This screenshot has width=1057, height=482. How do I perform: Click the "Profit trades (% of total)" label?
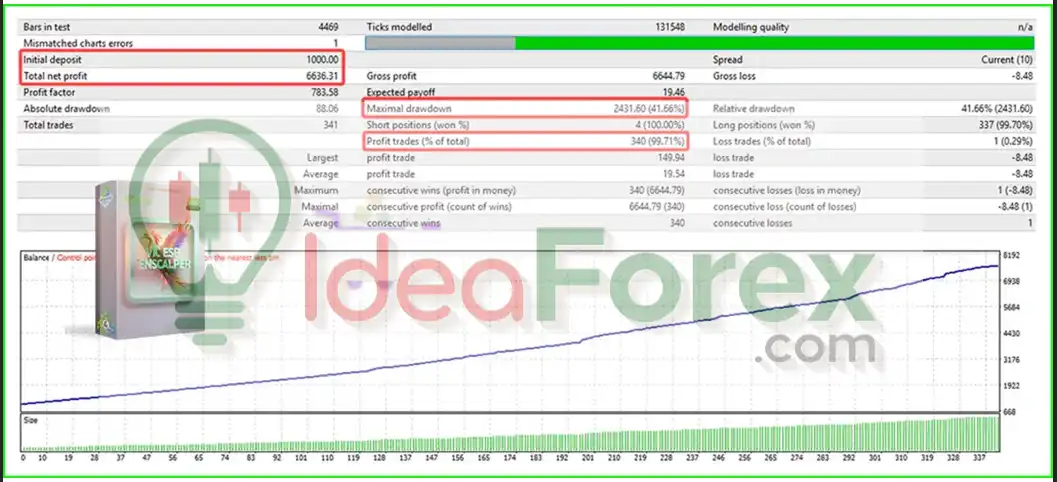click(418, 142)
